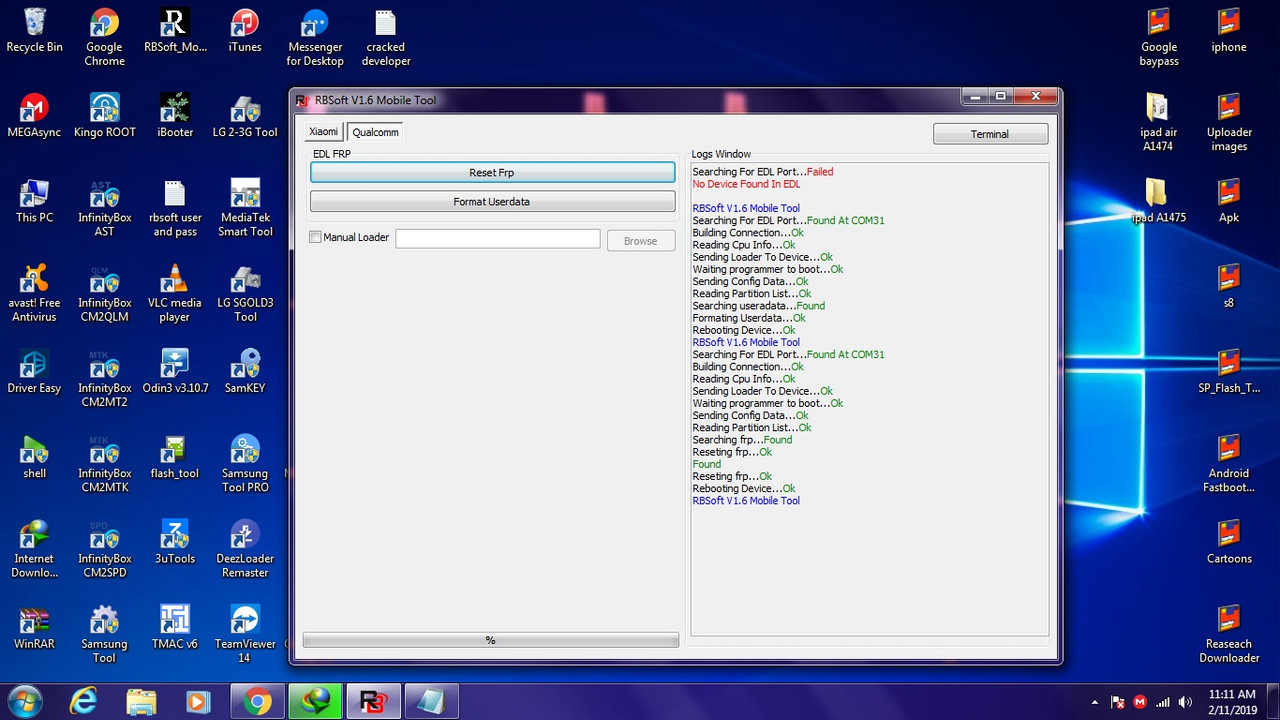Screen dimensions: 1280x720
Task: Enable the Manual Loader checkbox
Action: point(316,238)
